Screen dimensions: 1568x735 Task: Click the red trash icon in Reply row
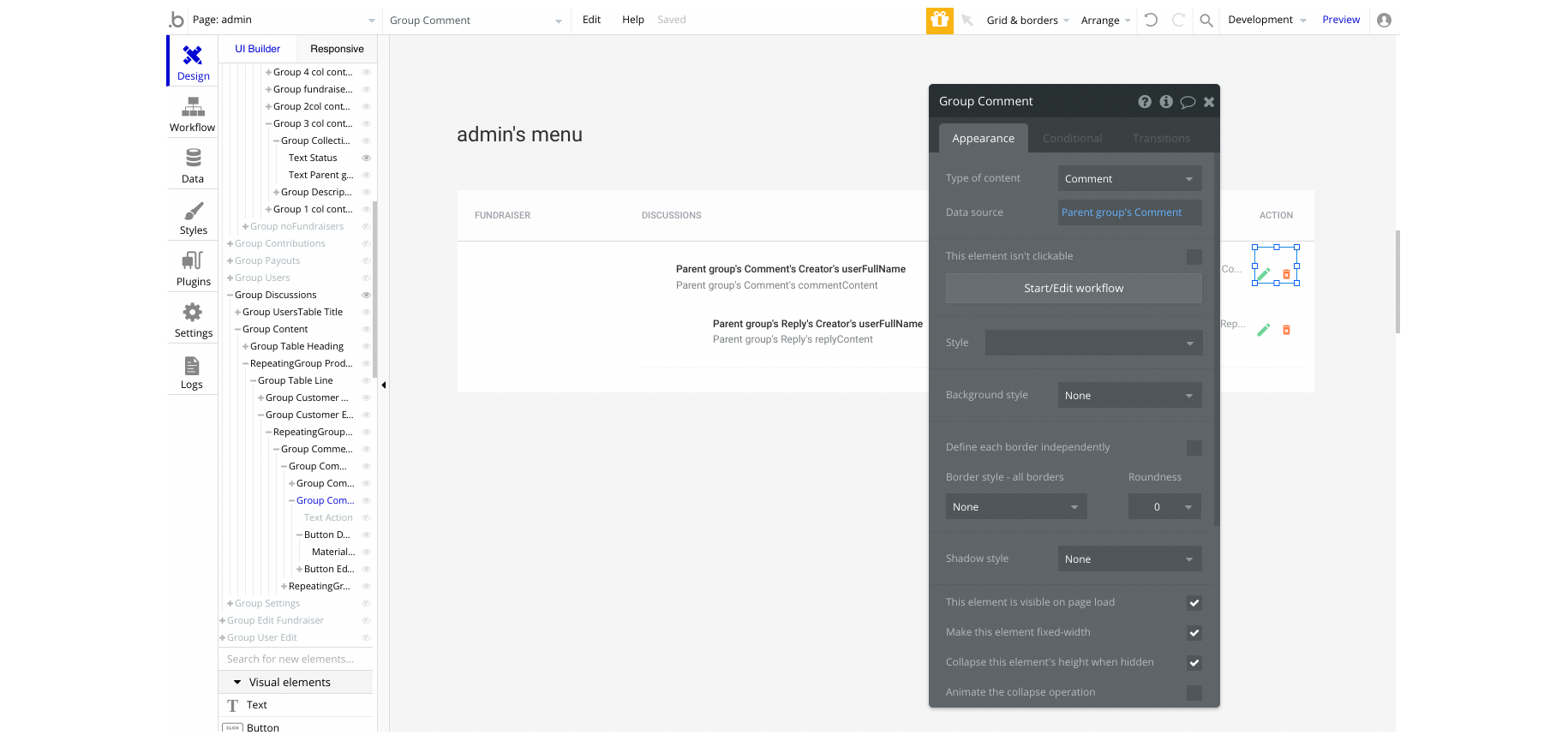pos(1286,330)
